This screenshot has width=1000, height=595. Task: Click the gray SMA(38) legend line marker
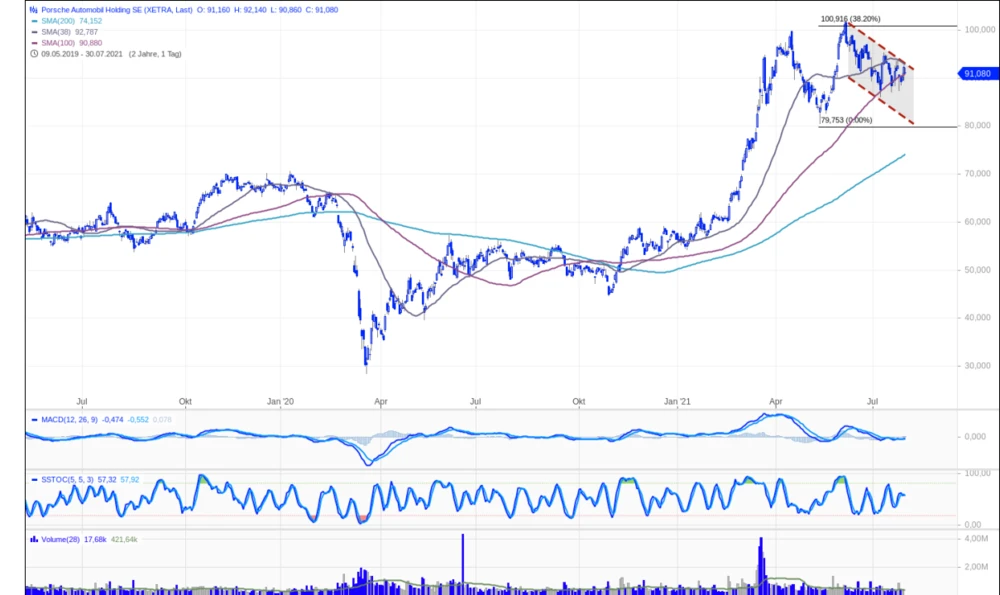click(x=33, y=31)
